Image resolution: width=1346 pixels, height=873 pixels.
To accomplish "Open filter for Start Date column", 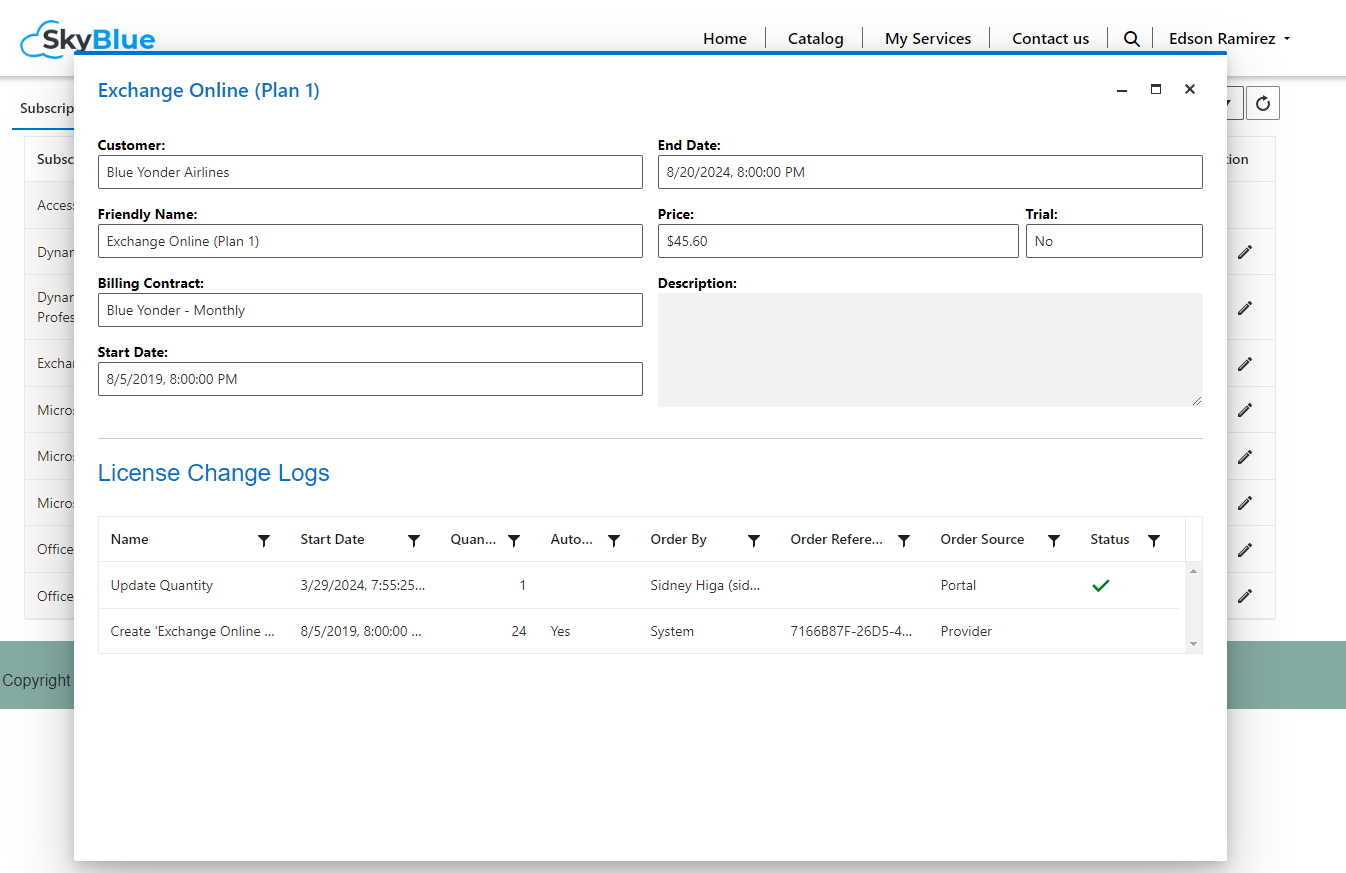I will tap(414, 540).
